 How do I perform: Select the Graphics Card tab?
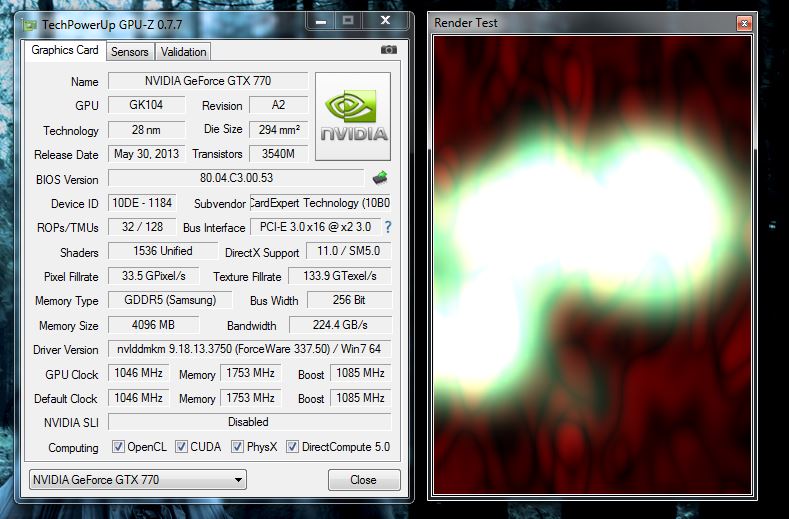pos(65,50)
